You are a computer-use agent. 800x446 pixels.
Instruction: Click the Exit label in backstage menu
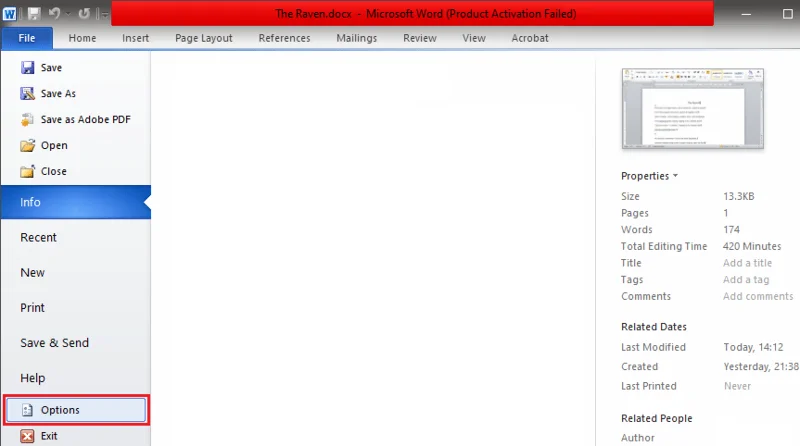pos(49,436)
